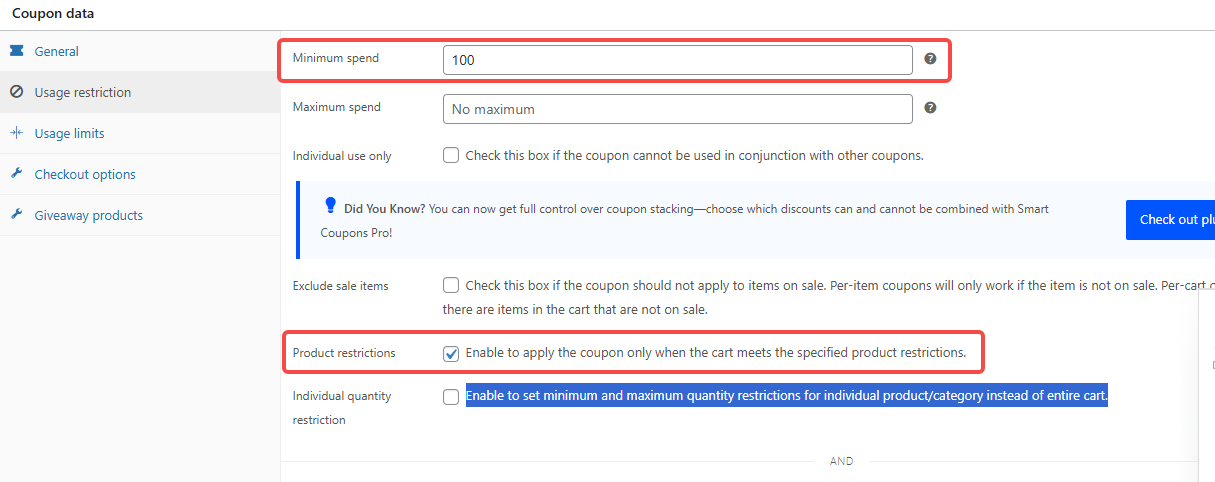Click the Checkout options wrench icon
The width and height of the screenshot is (1215, 482).
16,174
